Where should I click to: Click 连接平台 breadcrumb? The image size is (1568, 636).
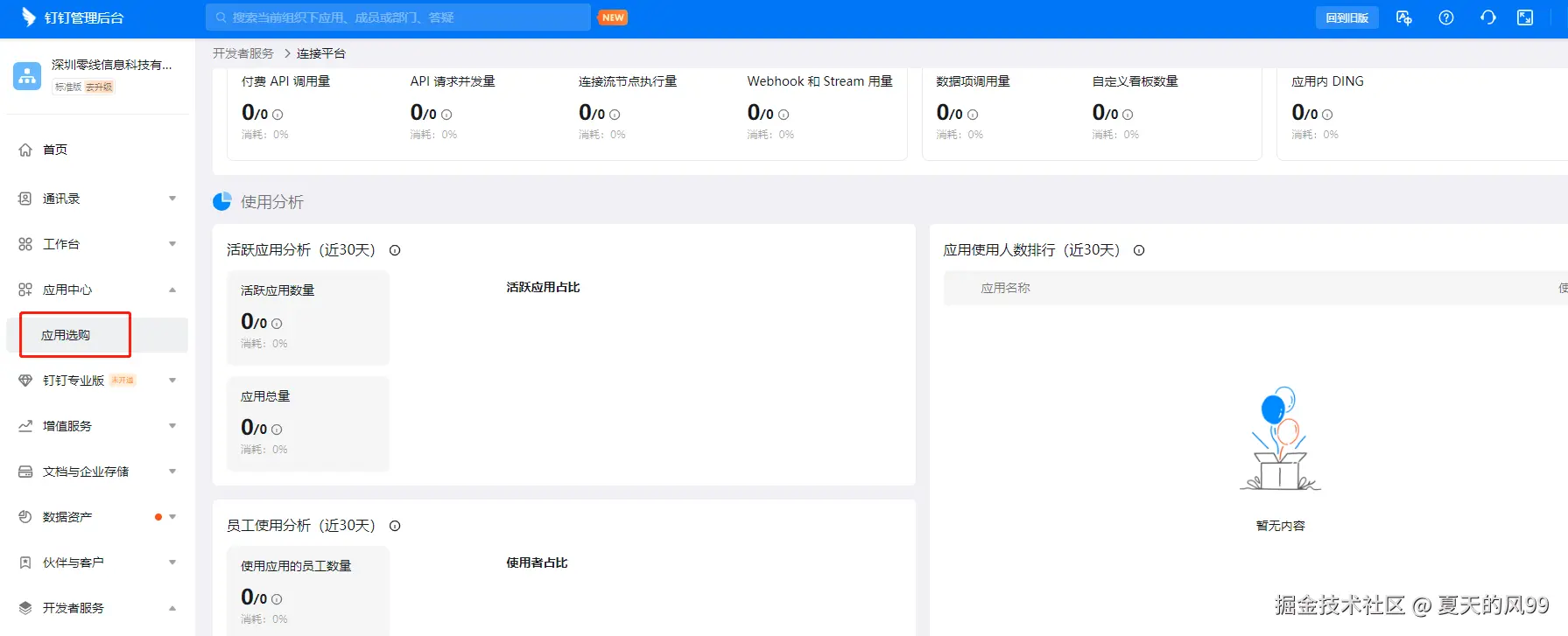[x=321, y=53]
